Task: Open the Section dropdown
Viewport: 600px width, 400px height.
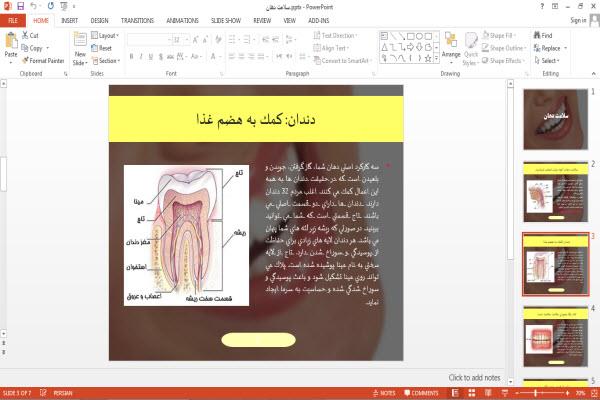Action: pyautogui.click(x=106, y=60)
